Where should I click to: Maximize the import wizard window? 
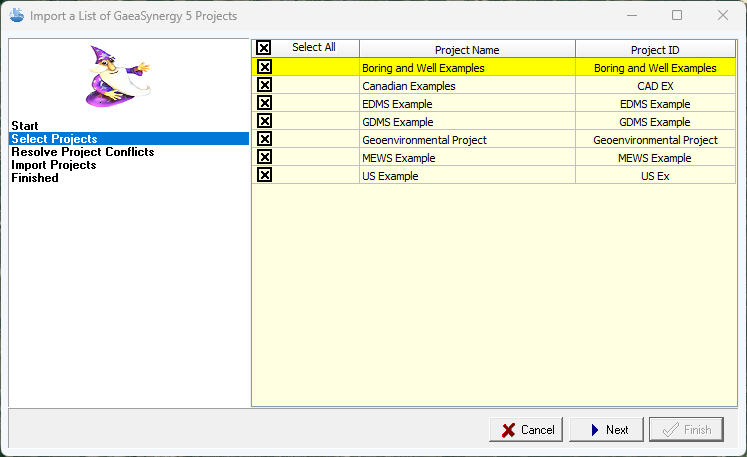point(676,15)
